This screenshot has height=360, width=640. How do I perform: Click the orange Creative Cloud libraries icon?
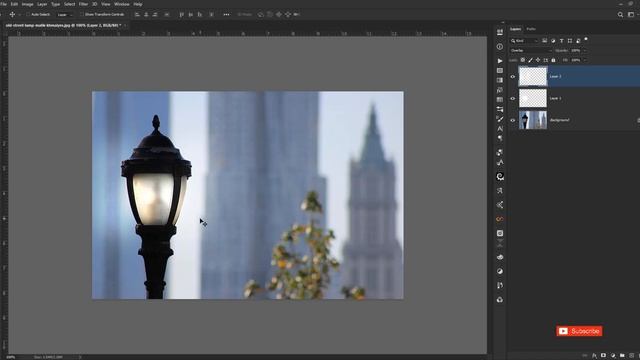coord(500,219)
